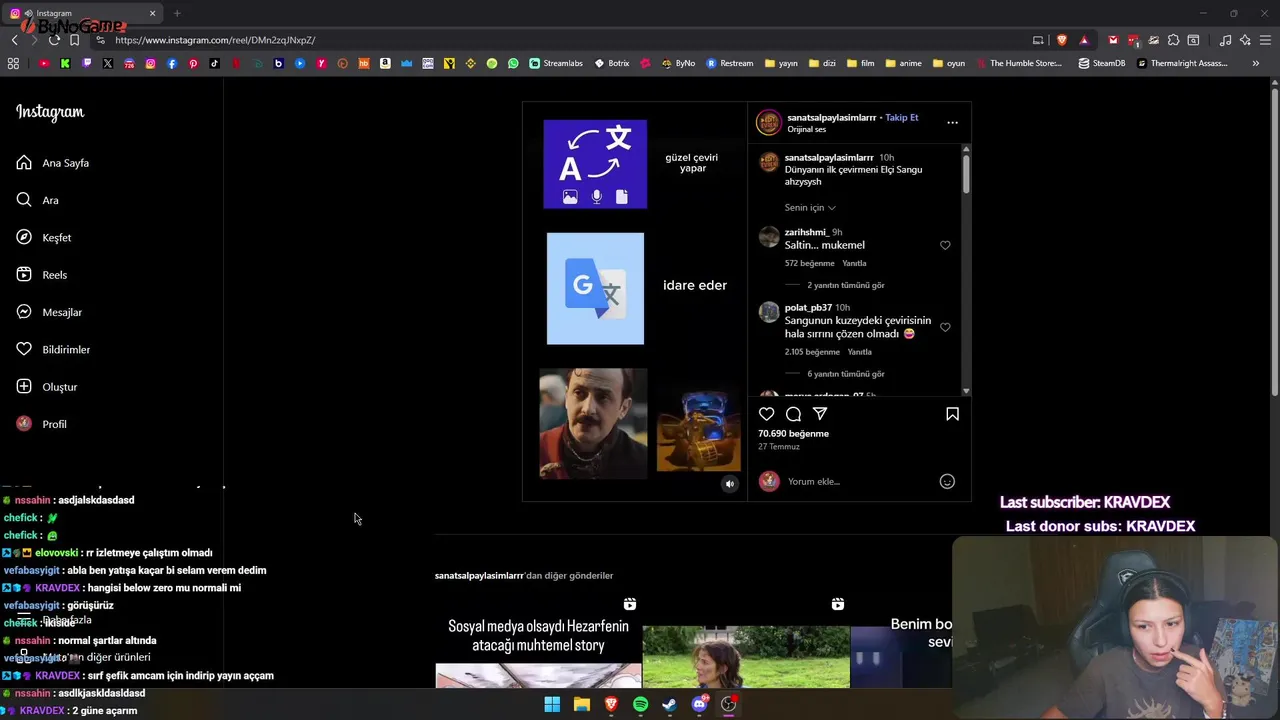Click 70.690 beğenme likes count

[793, 434]
